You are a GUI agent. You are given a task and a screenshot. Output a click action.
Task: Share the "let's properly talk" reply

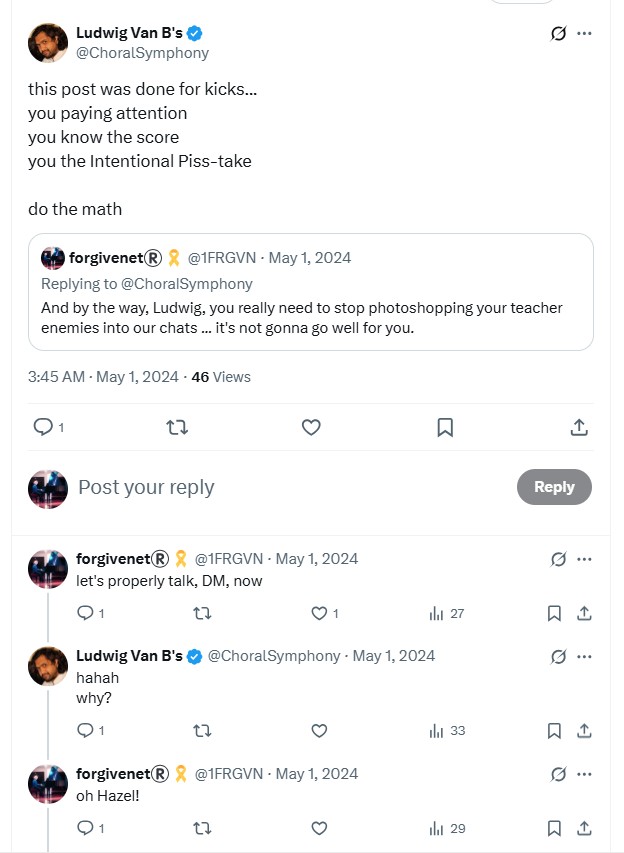[584, 614]
